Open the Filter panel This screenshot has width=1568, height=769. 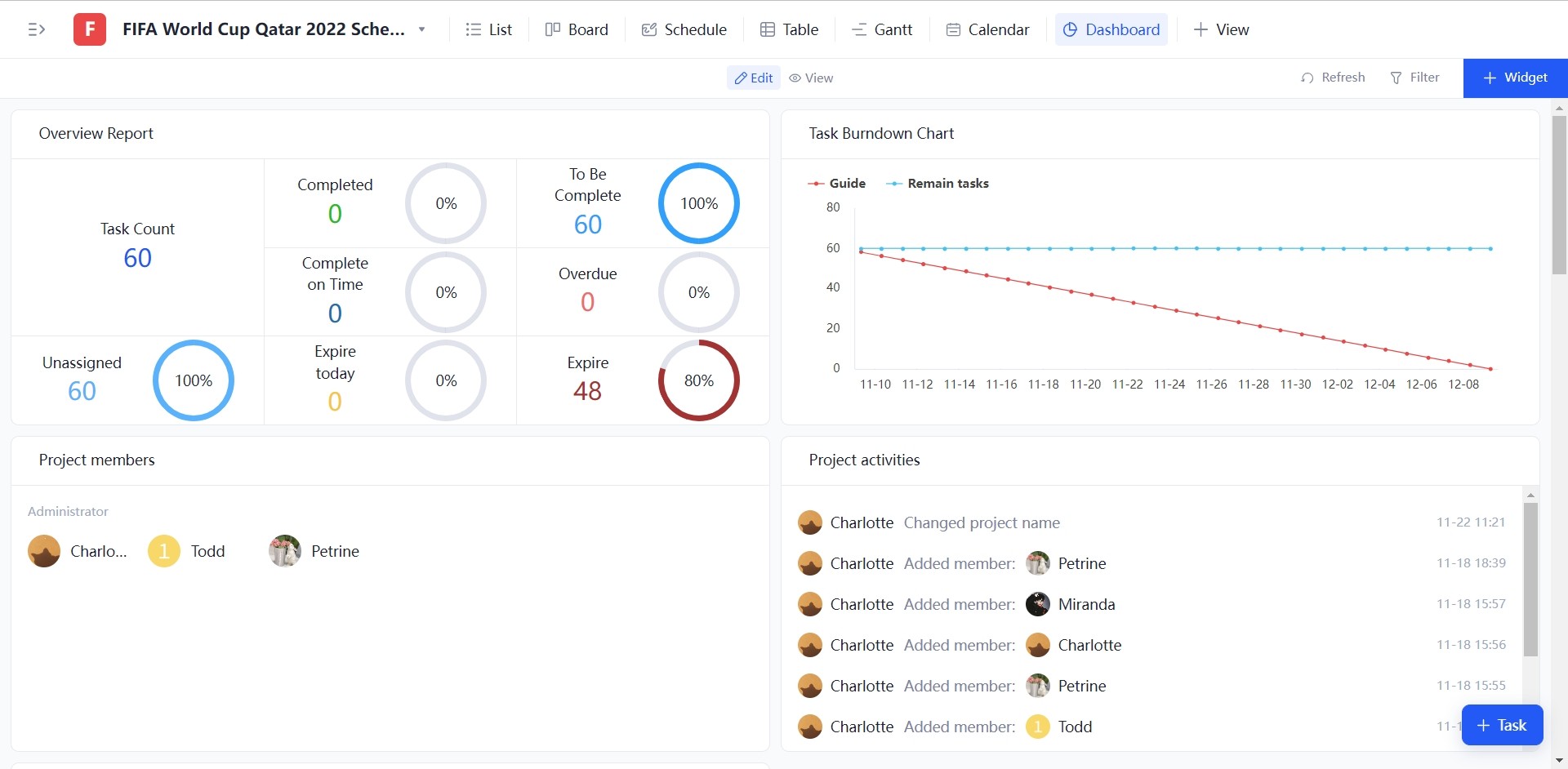point(1414,78)
